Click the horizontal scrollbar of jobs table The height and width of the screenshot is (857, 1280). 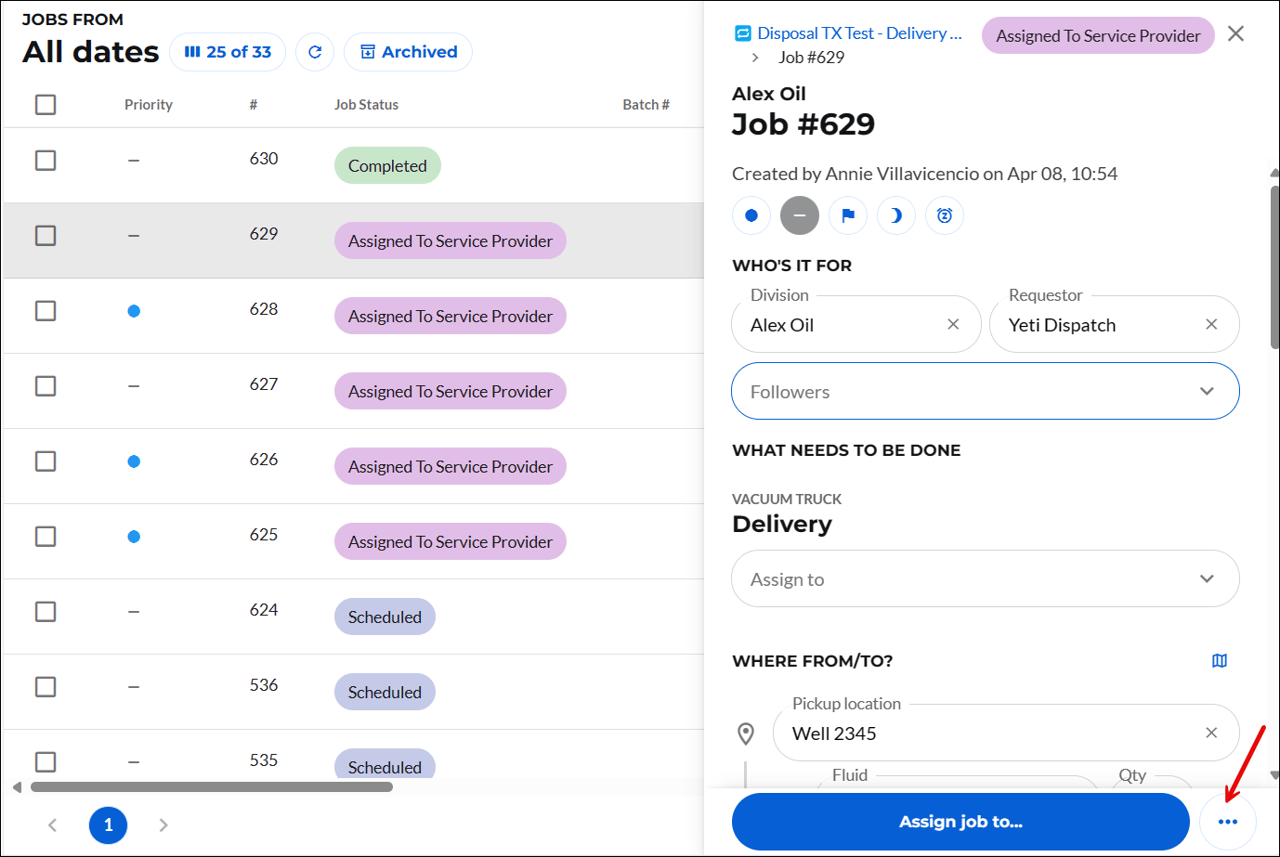[211, 787]
